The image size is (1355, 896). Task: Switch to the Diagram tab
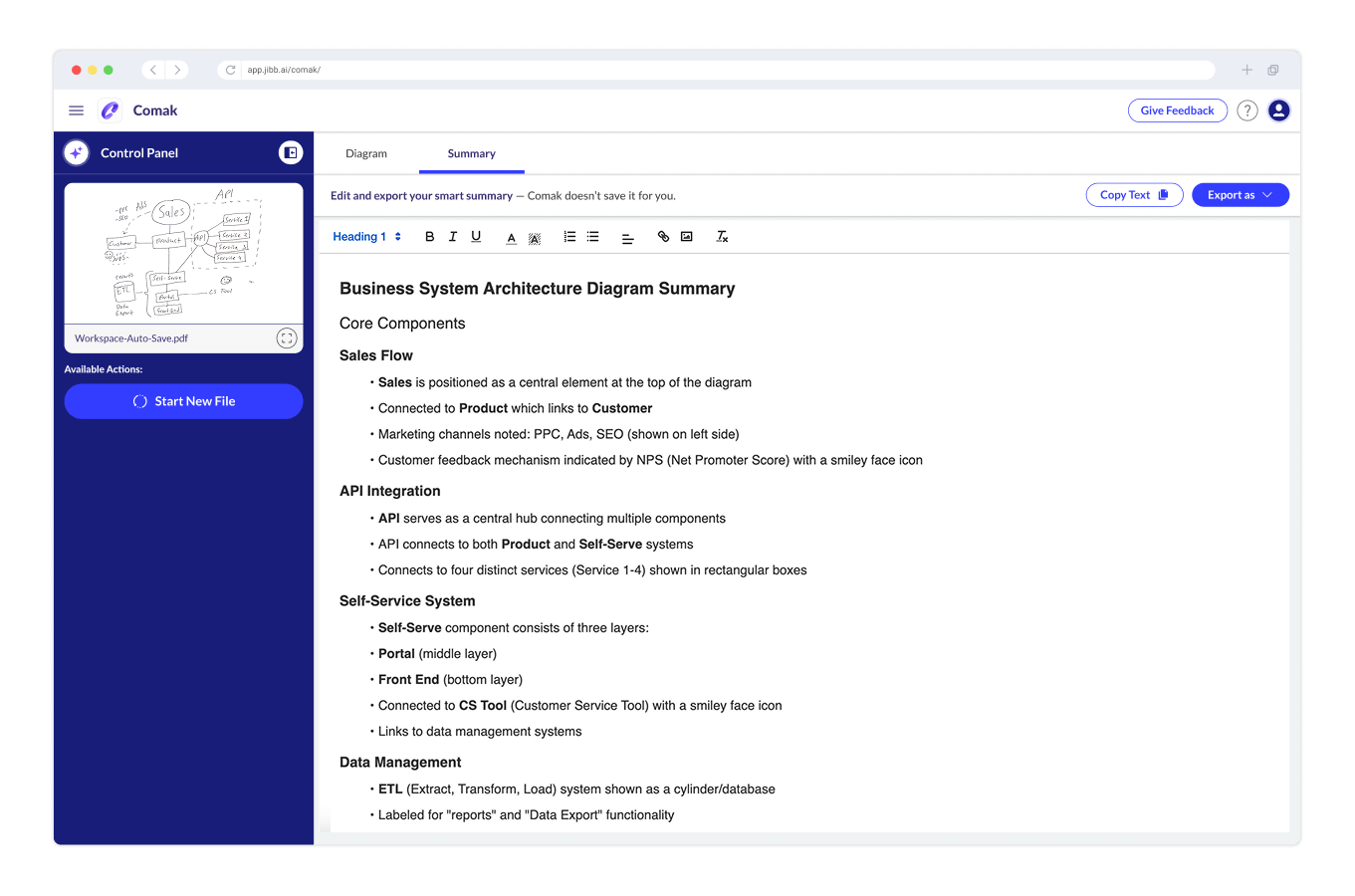[366, 153]
